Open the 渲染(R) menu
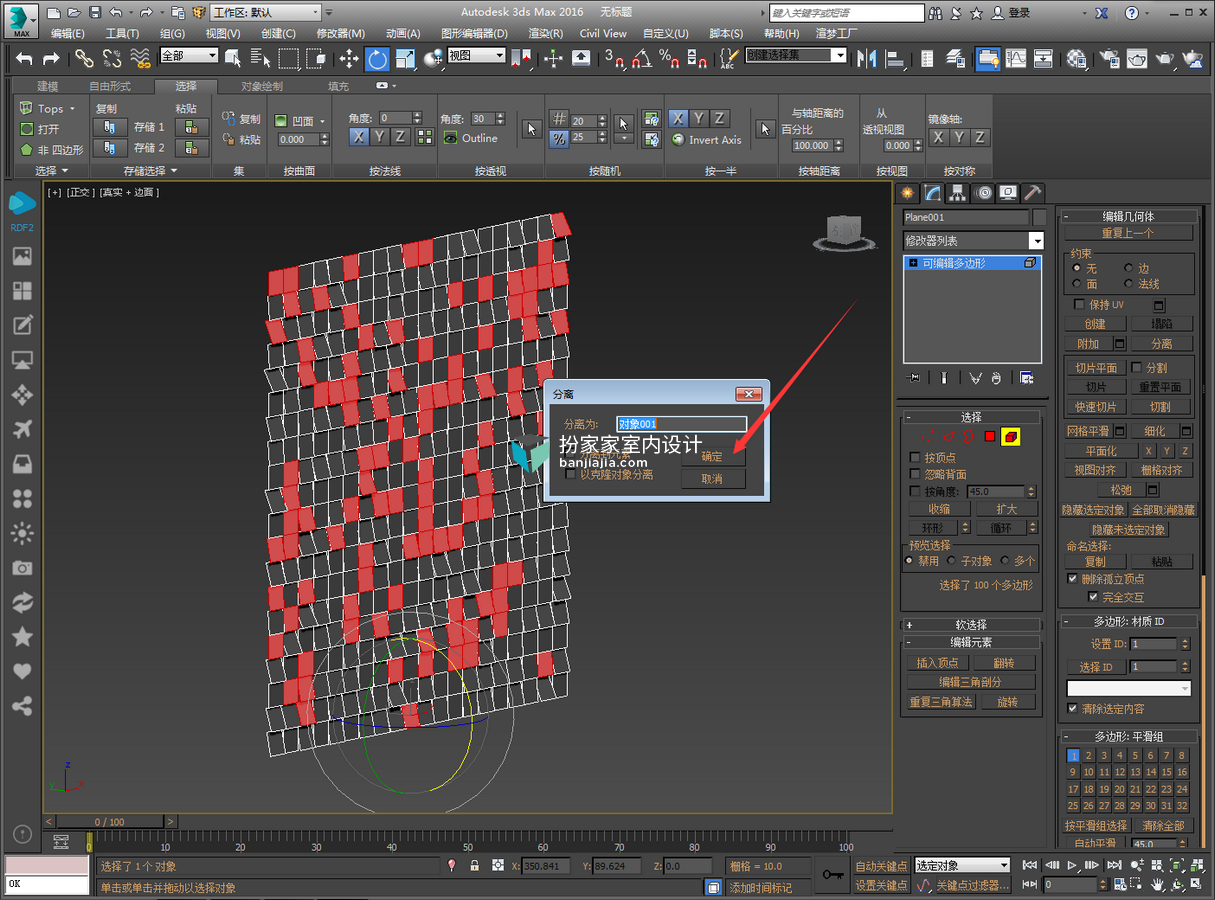1215x900 pixels. point(545,33)
